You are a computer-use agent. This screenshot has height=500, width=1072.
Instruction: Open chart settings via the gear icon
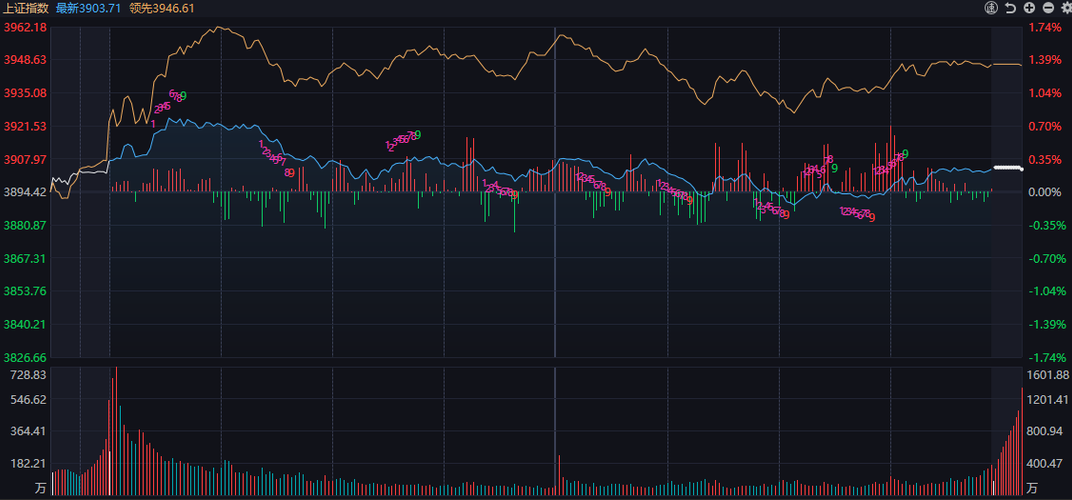[1067, 8]
